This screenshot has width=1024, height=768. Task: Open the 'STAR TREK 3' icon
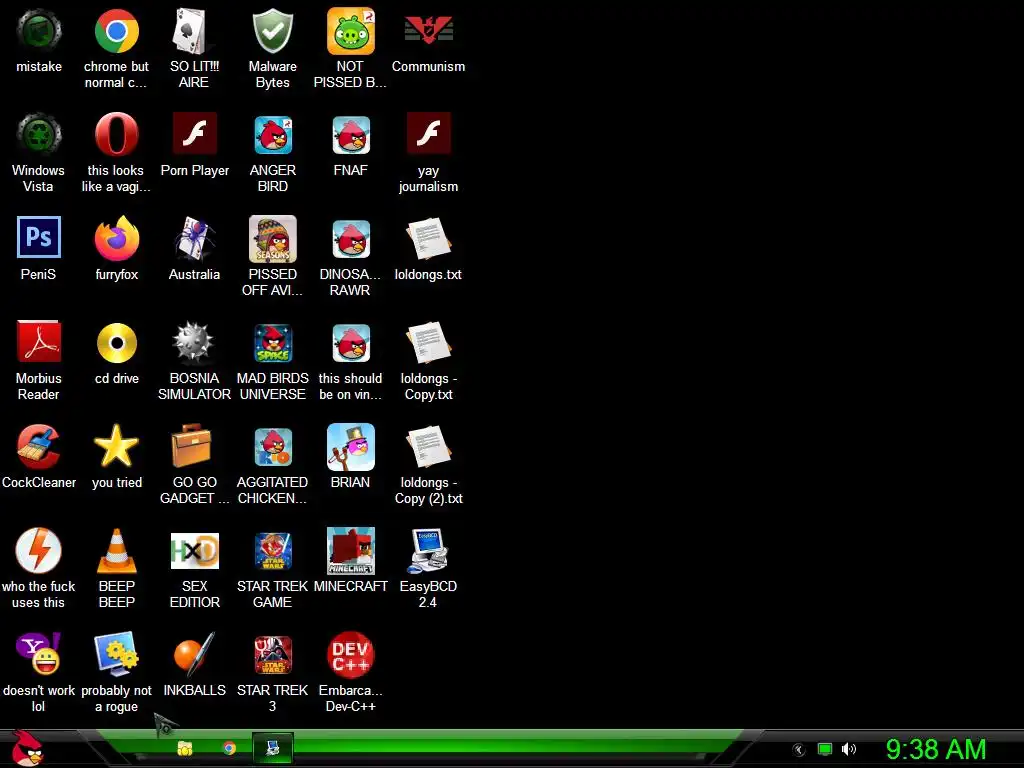[x=272, y=654]
